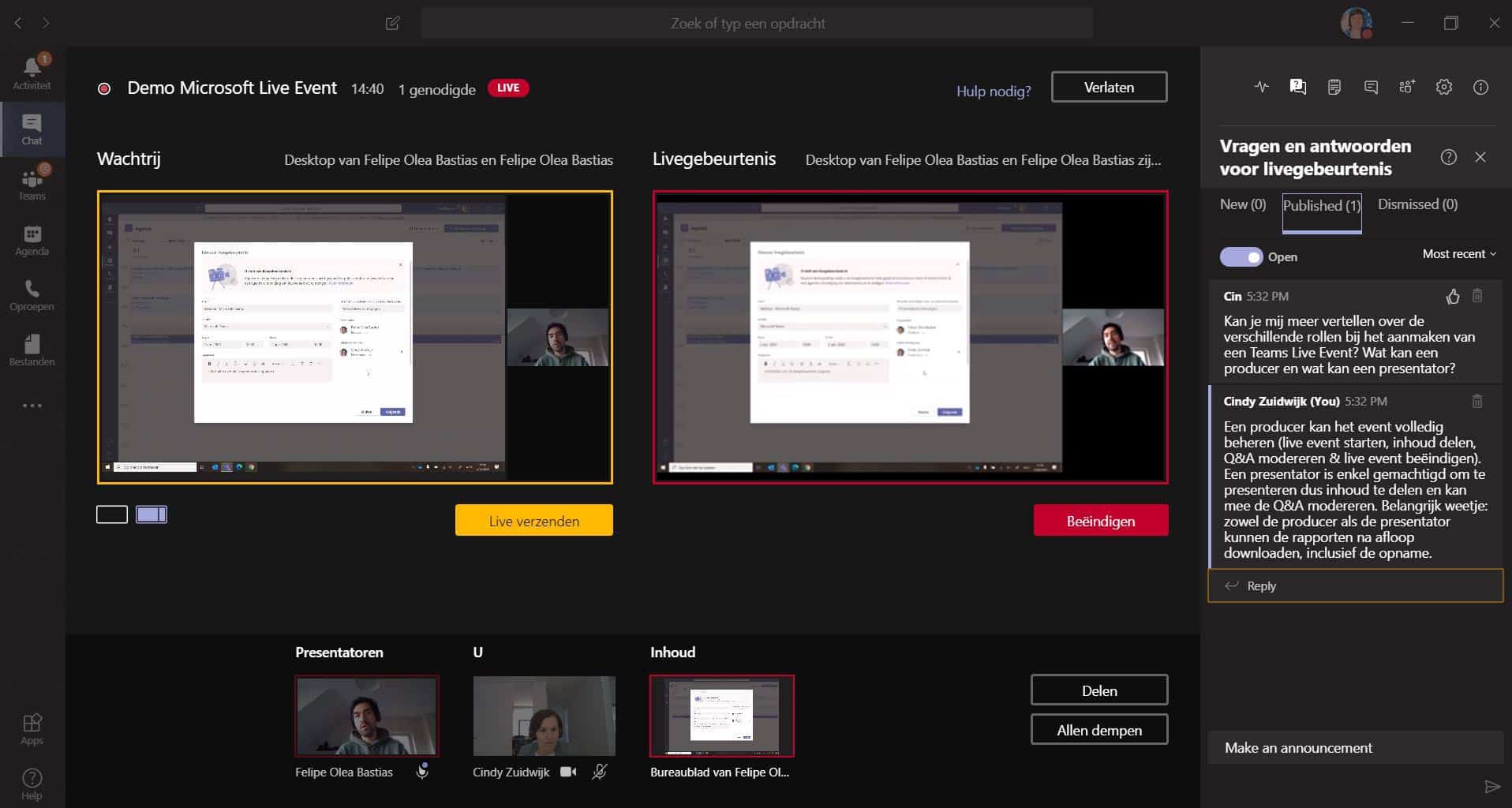Open the Oproepen calls icon
This screenshot has width=1512, height=808.
pyautogui.click(x=32, y=295)
